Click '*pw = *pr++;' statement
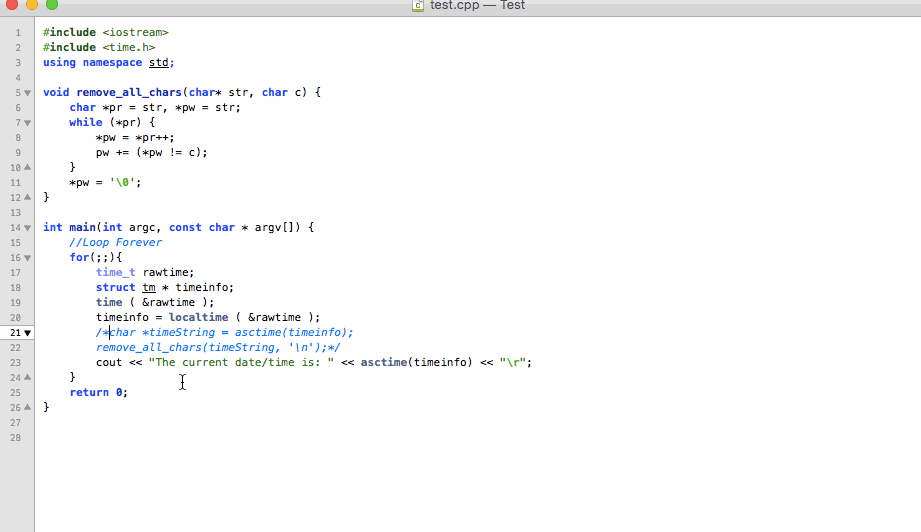The width and height of the screenshot is (921, 532). coord(135,137)
